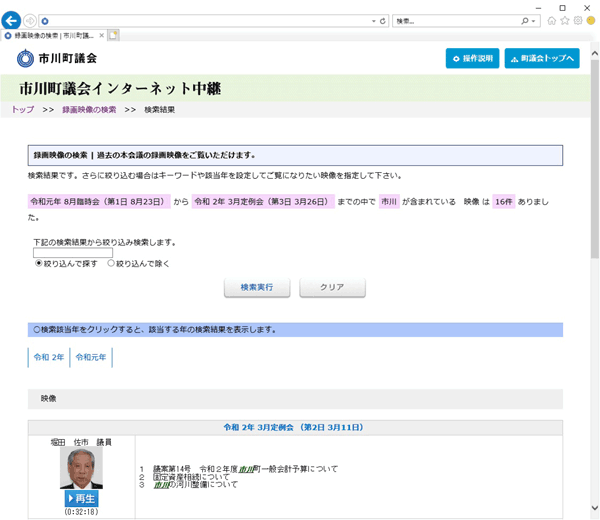
Task: Click the search magnifier icon
Action: coord(525,21)
